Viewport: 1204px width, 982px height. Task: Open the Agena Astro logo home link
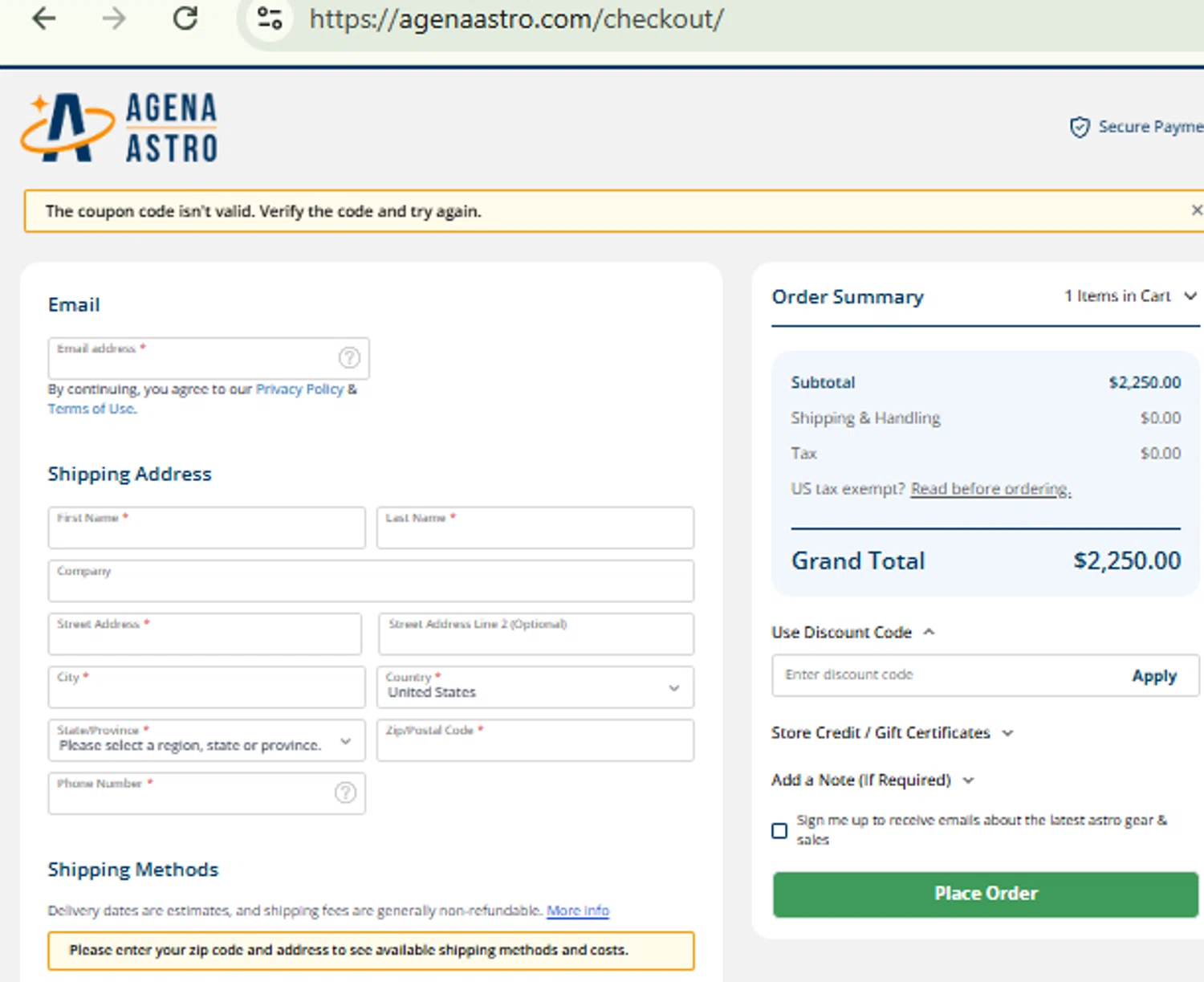tap(119, 128)
